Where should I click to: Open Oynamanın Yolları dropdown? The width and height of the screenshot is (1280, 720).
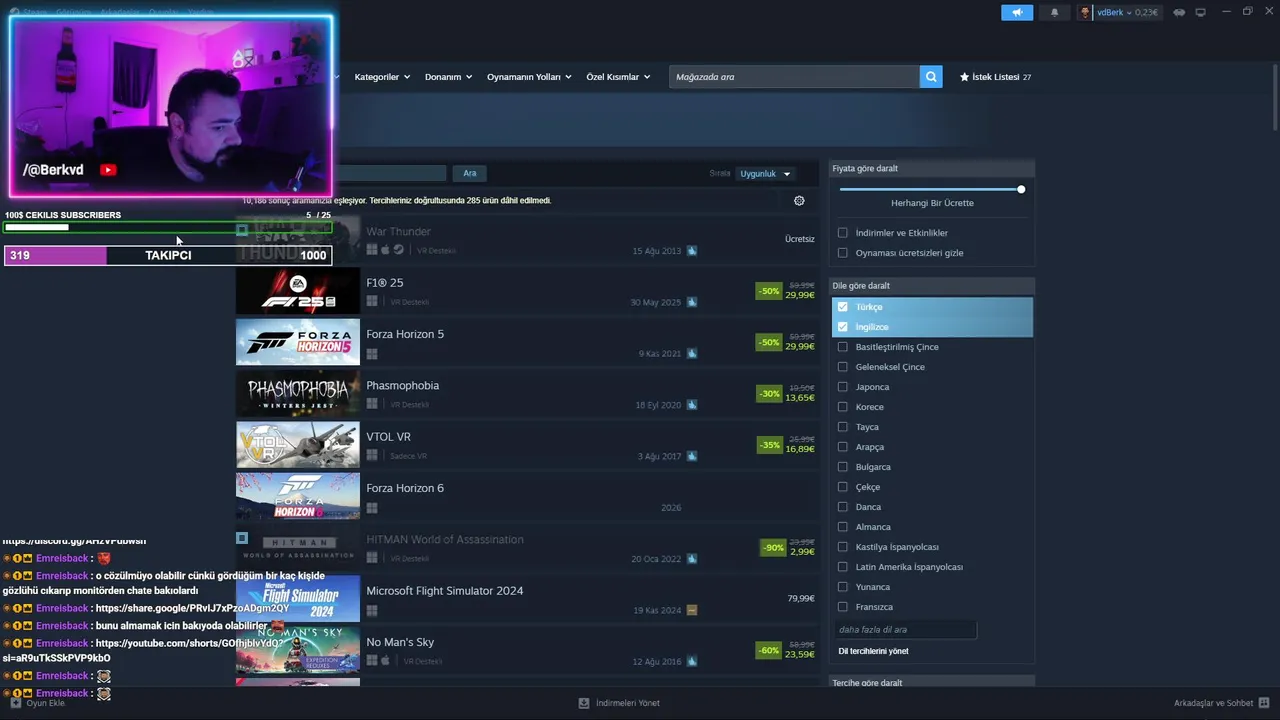529,77
